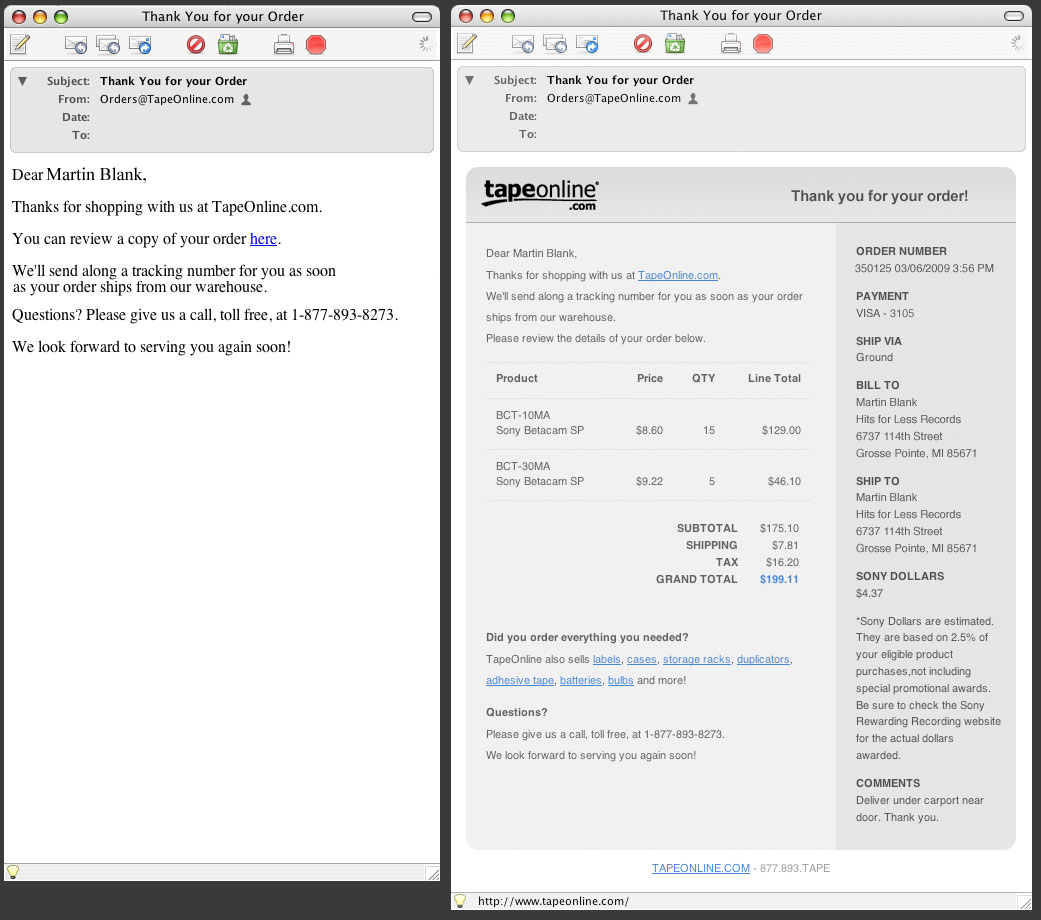Open the storage racks link
This screenshot has width=1041, height=920.
click(x=696, y=660)
